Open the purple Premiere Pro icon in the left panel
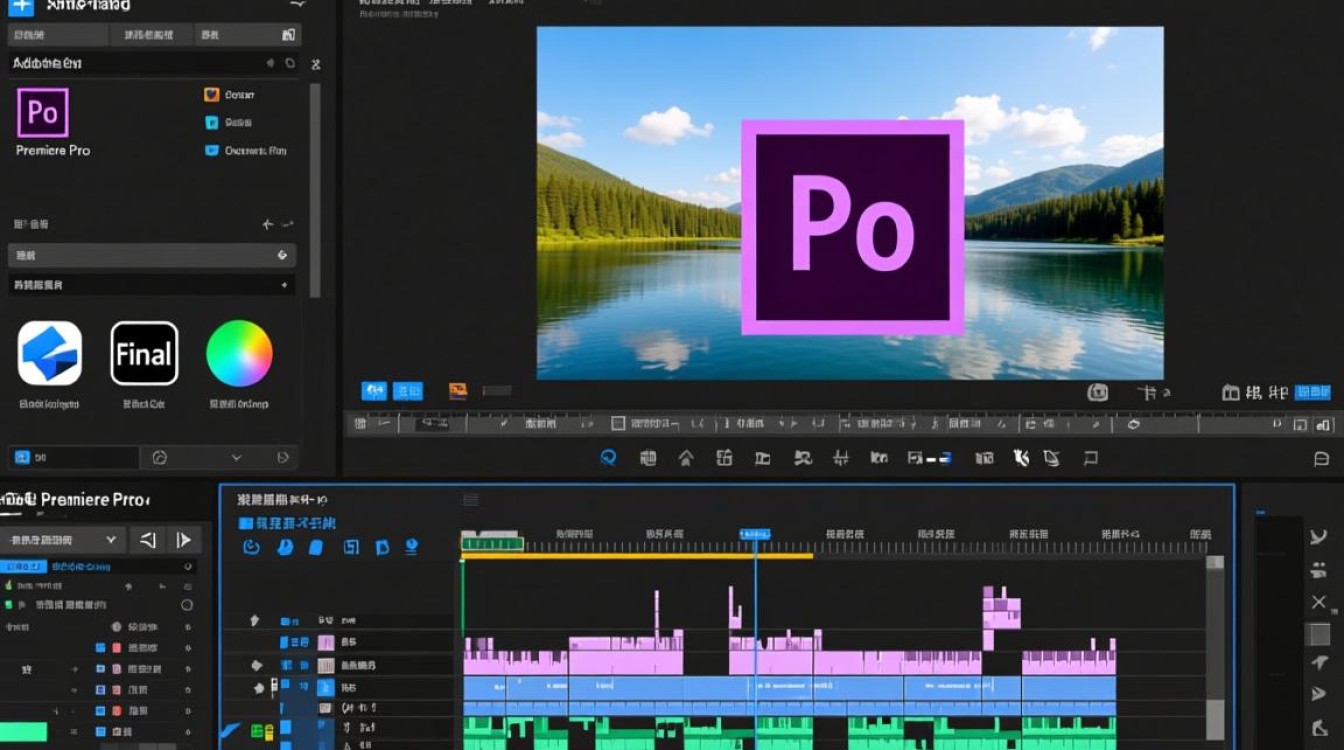This screenshot has height=750, width=1344. click(x=43, y=112)
